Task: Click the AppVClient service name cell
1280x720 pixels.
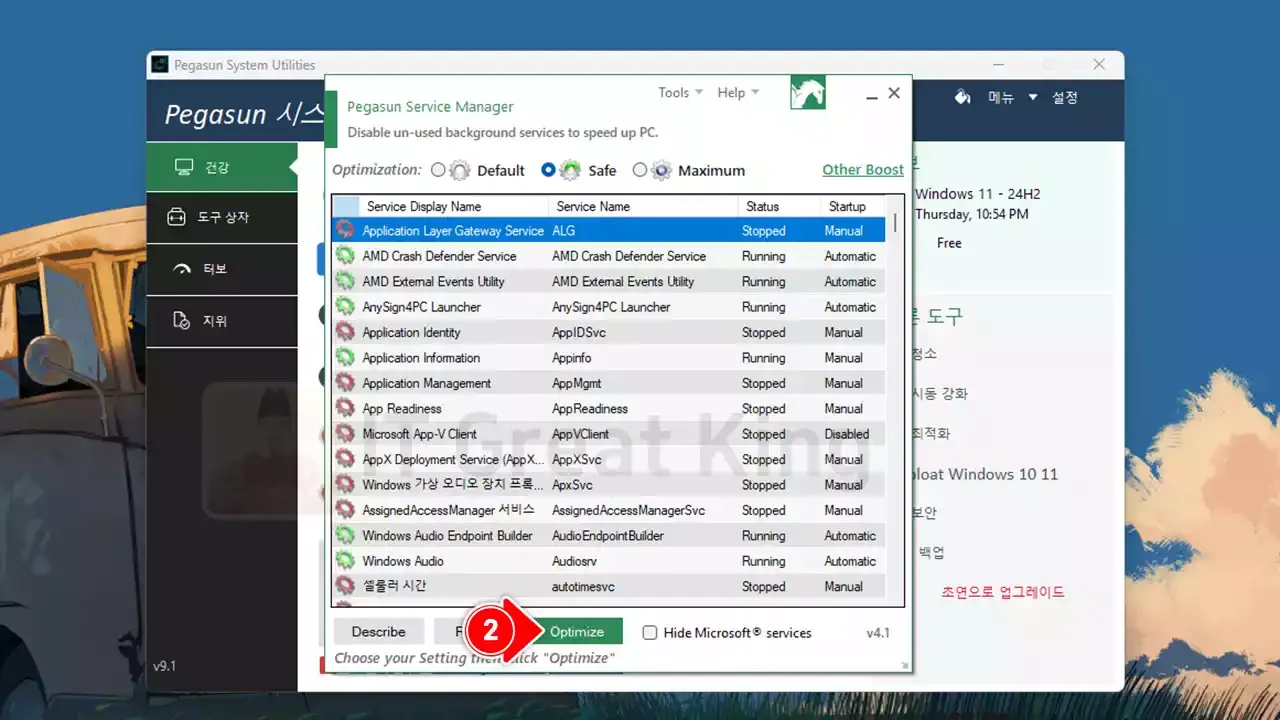Action: pyautogui.click(x=581, y=434)
